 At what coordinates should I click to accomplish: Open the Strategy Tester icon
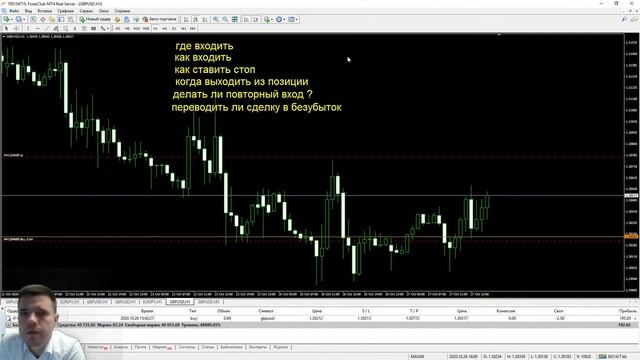(x=71, y=19)
